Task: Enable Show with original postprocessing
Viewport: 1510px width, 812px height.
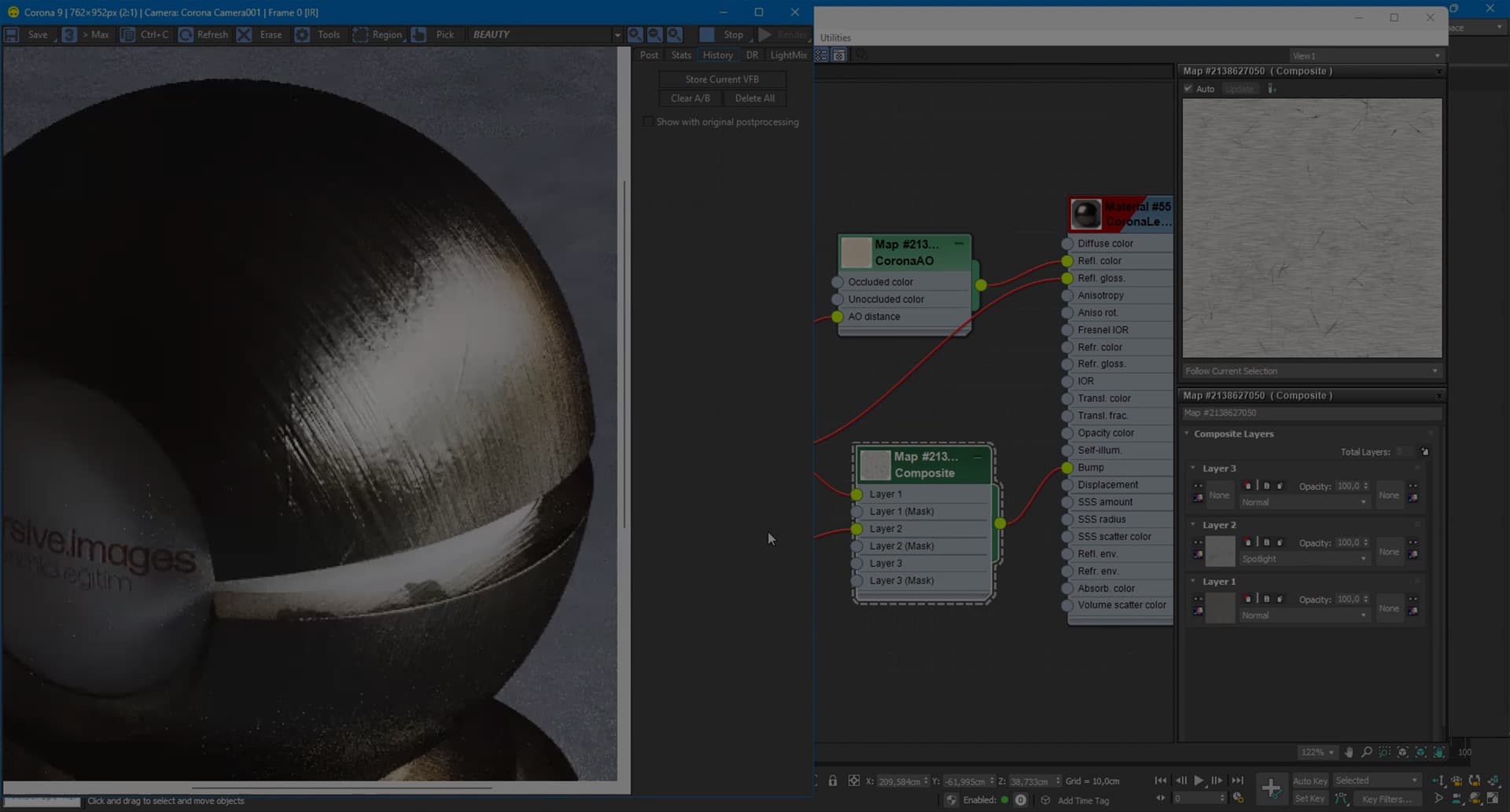Action: coord(647,122)
